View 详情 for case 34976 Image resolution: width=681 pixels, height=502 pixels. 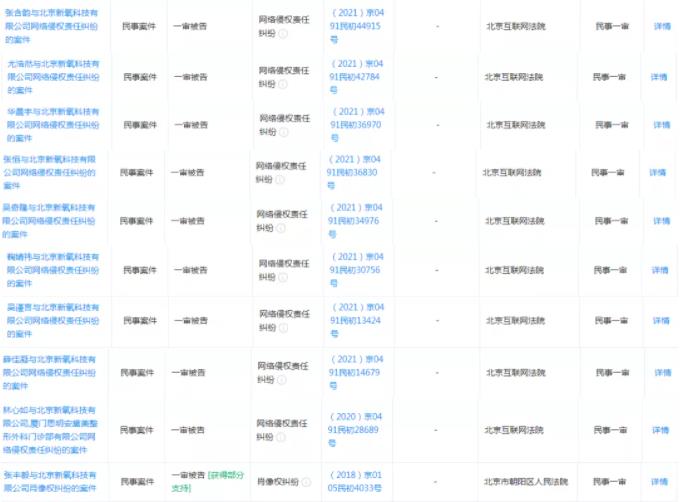coord(661,221)
